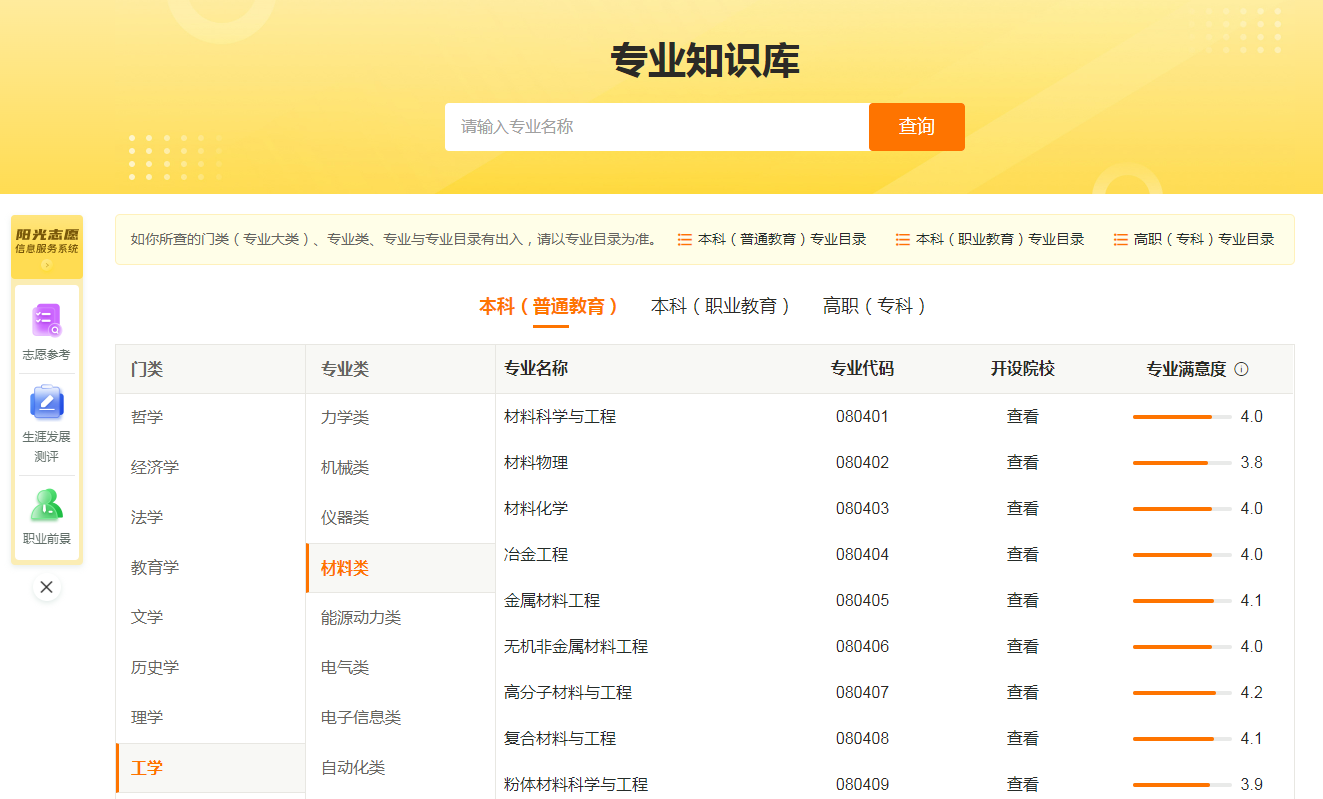The height and width of the screenshot is (799, 1323).
Task: Click satisfaction bar for 高分子材料与工程 (4.2)
Action: pos(1182,693)
